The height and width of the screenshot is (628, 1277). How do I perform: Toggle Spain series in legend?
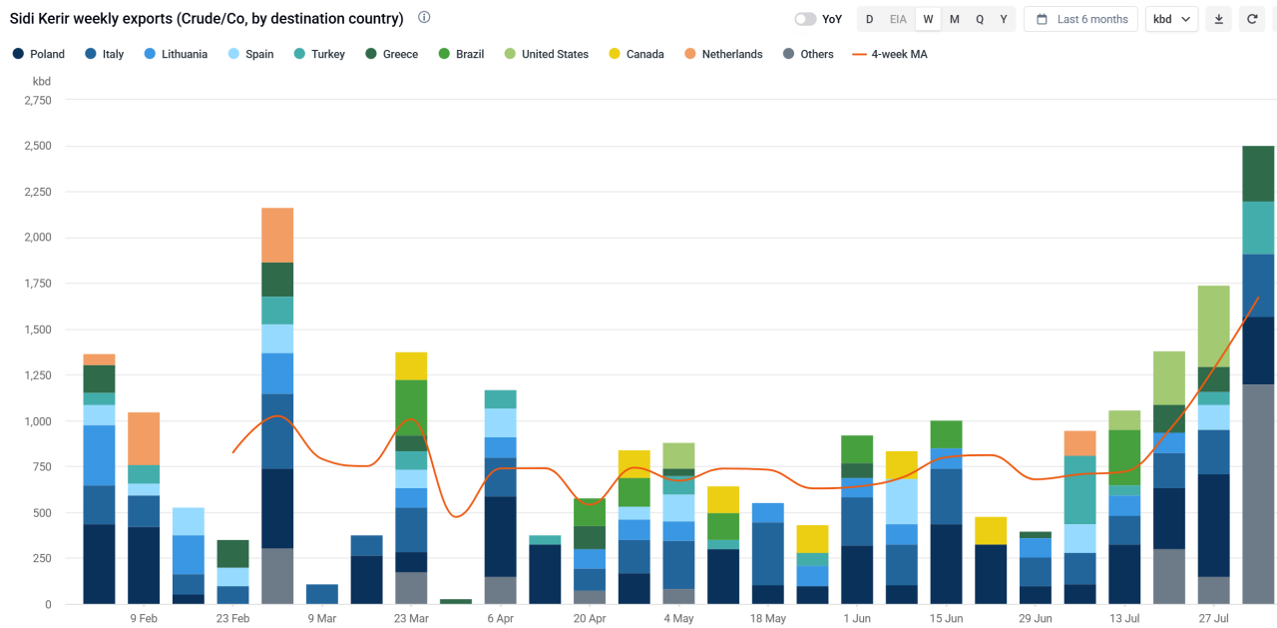click(250, 54)
